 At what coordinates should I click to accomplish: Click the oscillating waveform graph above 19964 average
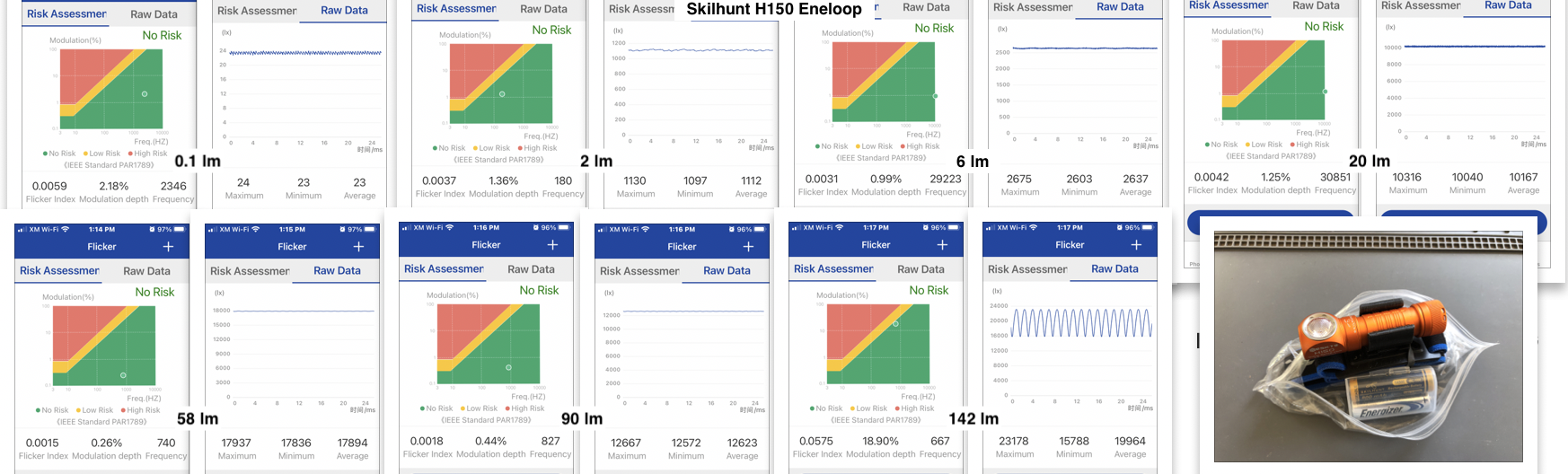[1082, 323]
